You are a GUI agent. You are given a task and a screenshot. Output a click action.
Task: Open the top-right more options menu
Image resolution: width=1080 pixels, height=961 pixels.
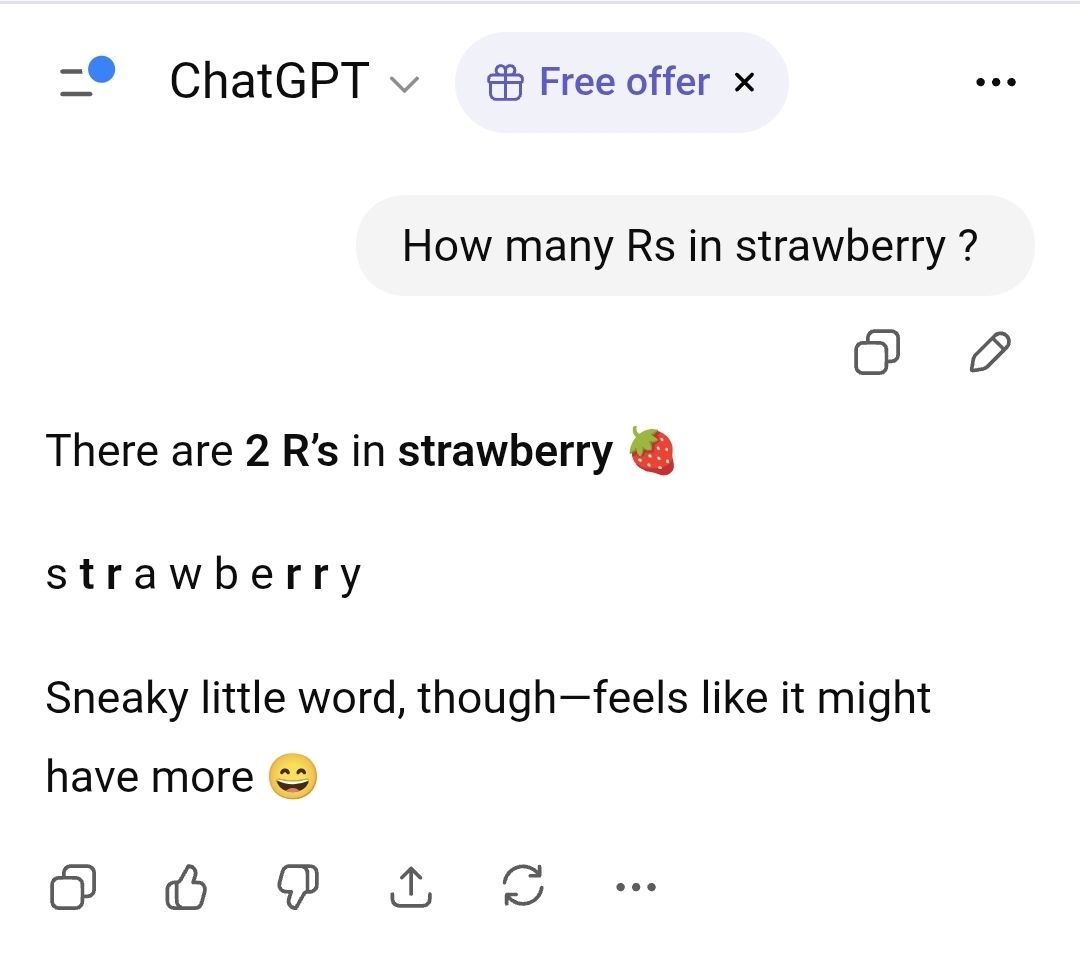(x=995, y=83)
